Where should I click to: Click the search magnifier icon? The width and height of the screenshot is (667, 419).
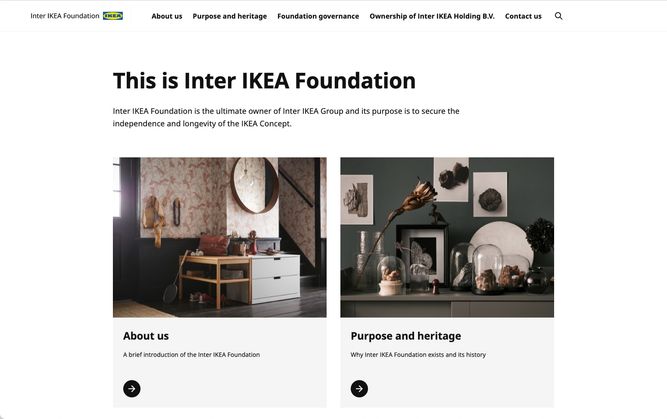click(559, 16)
